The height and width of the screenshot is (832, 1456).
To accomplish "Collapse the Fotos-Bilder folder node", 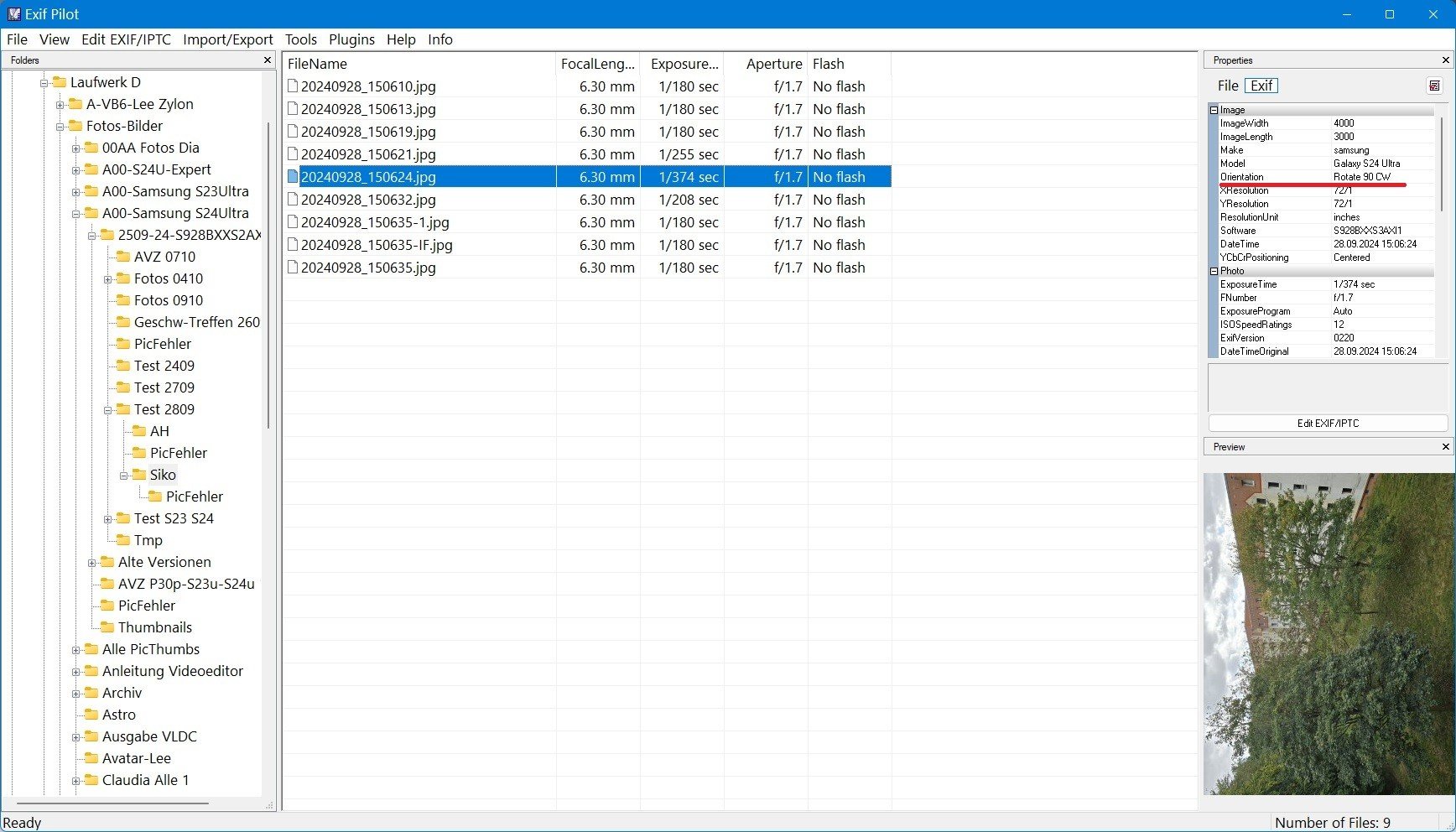I will [x=60, y=127].
